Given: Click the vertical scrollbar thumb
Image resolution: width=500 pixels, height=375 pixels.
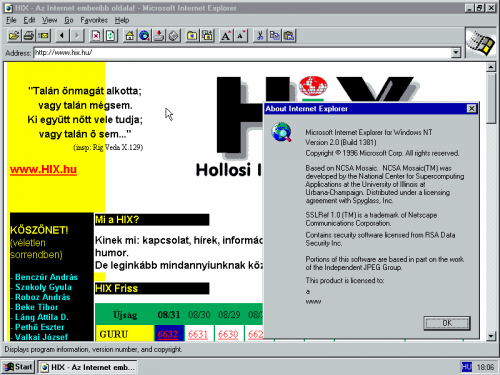Looking at the screenshot, I should (491, 98).
